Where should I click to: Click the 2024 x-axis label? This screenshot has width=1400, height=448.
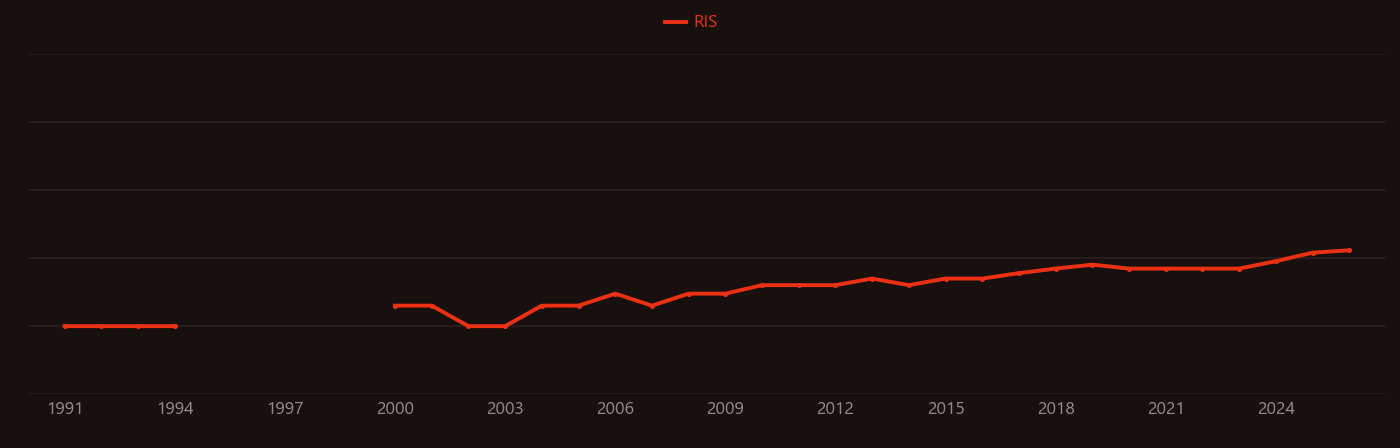coord(1276,409)
